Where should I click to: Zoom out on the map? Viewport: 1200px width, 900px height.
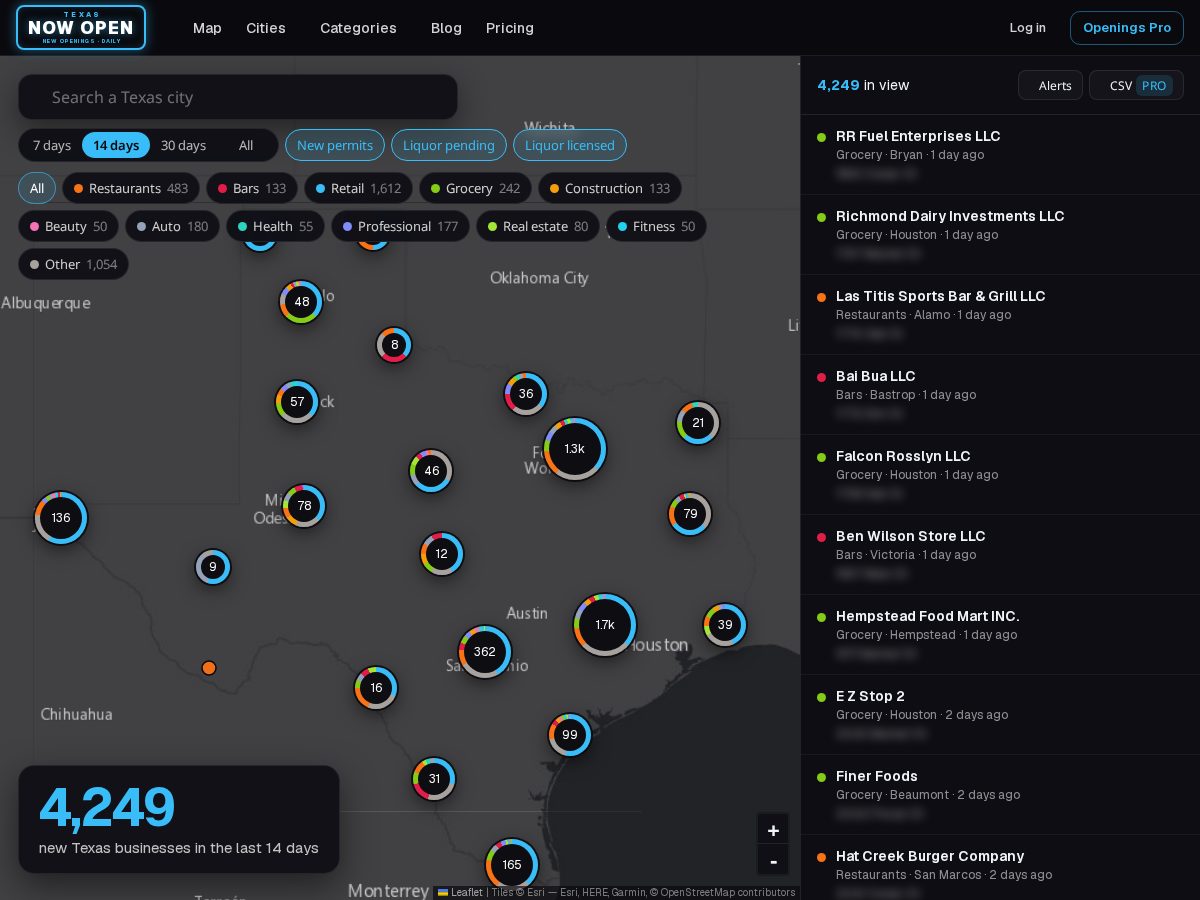(x=773, y=860)
